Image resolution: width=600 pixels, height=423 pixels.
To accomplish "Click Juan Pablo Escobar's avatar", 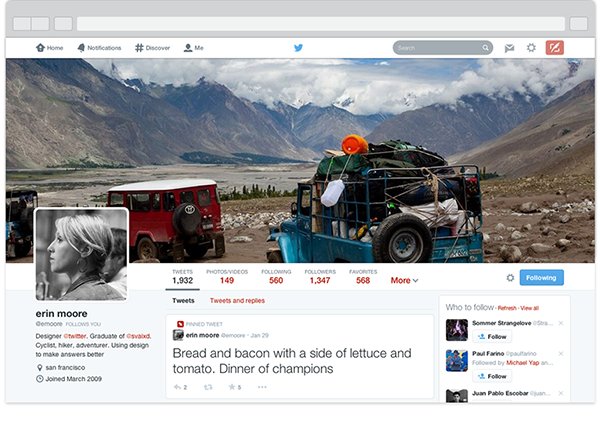I will pyautogui.click(x=457, y=395).
